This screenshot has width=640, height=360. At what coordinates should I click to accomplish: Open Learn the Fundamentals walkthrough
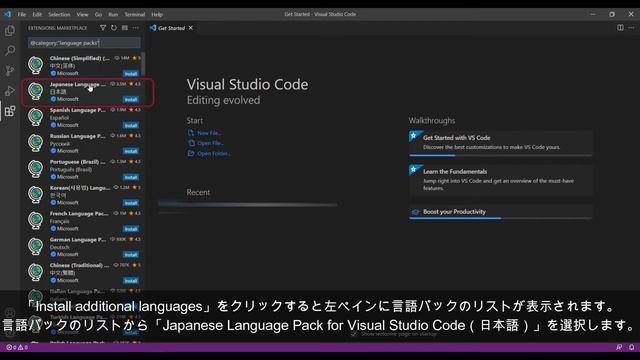click(500, 180)
